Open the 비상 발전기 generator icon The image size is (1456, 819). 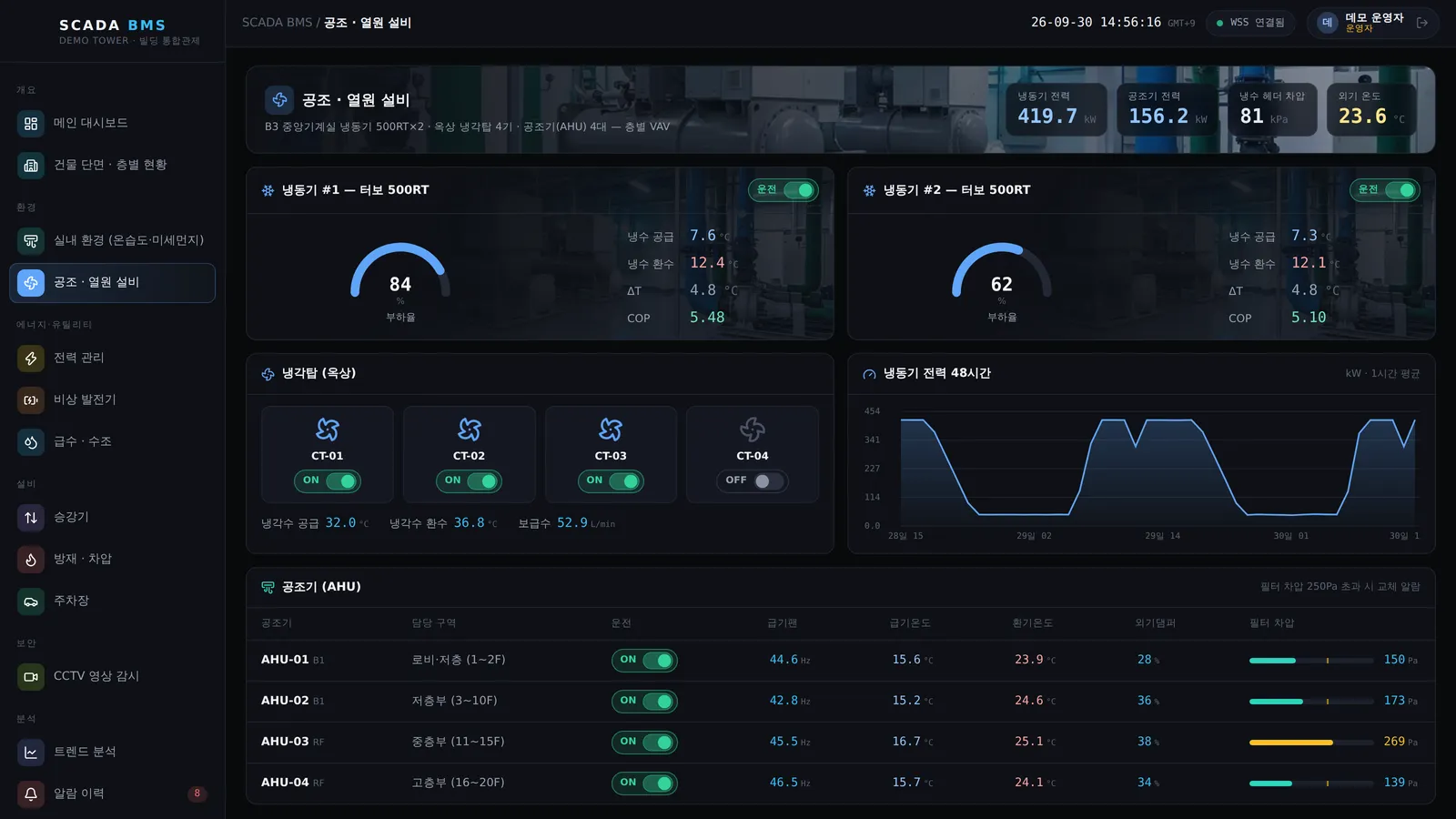(31, 399)
